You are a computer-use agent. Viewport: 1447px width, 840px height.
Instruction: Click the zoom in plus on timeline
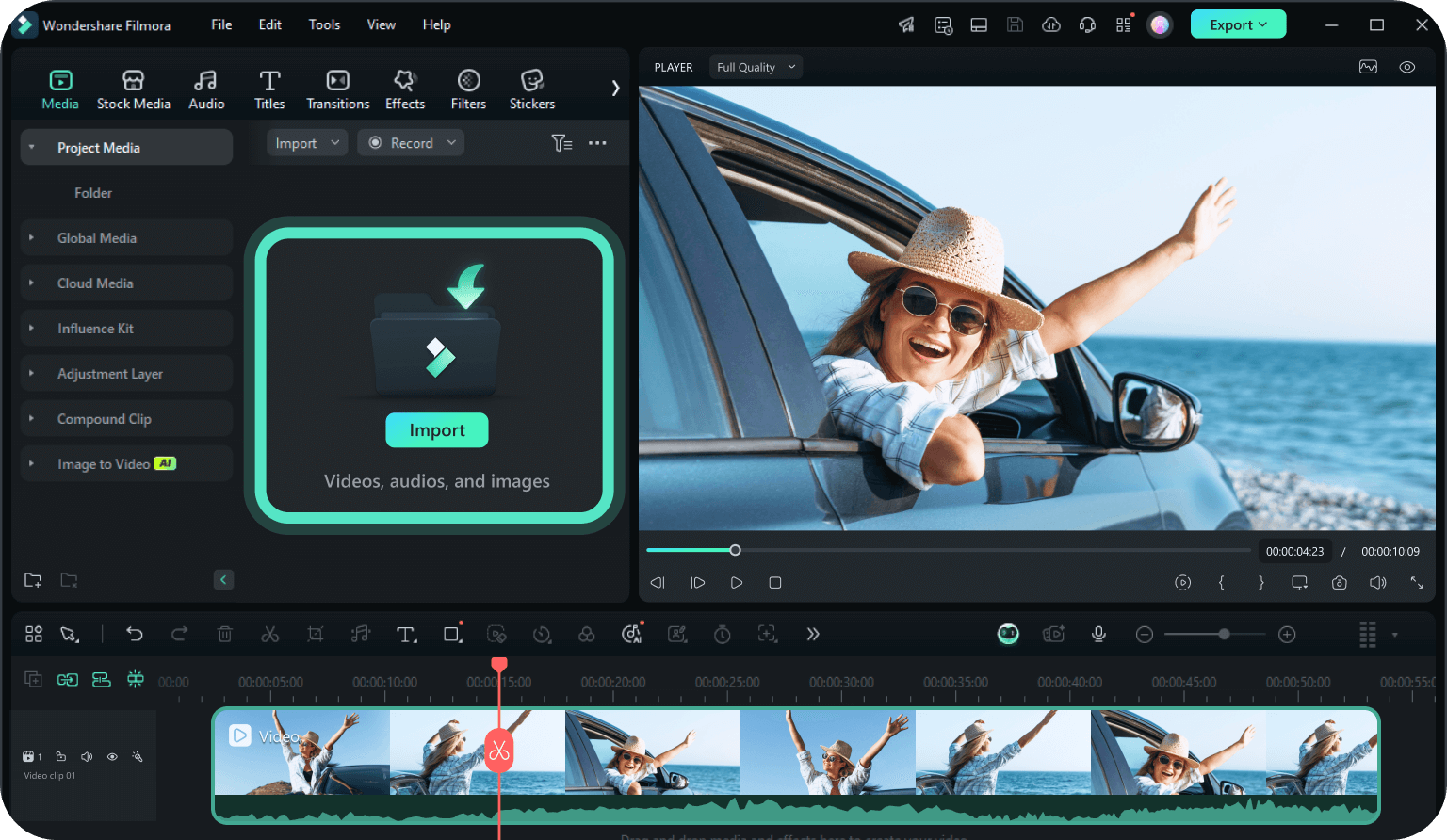[1287, 635]
